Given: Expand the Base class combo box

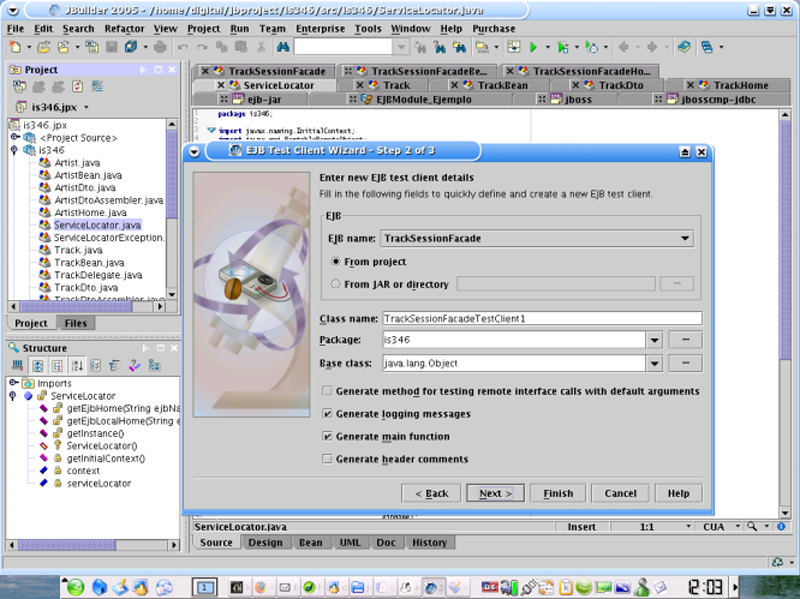Looking at the screenshot, I should [x=654, y=363].
